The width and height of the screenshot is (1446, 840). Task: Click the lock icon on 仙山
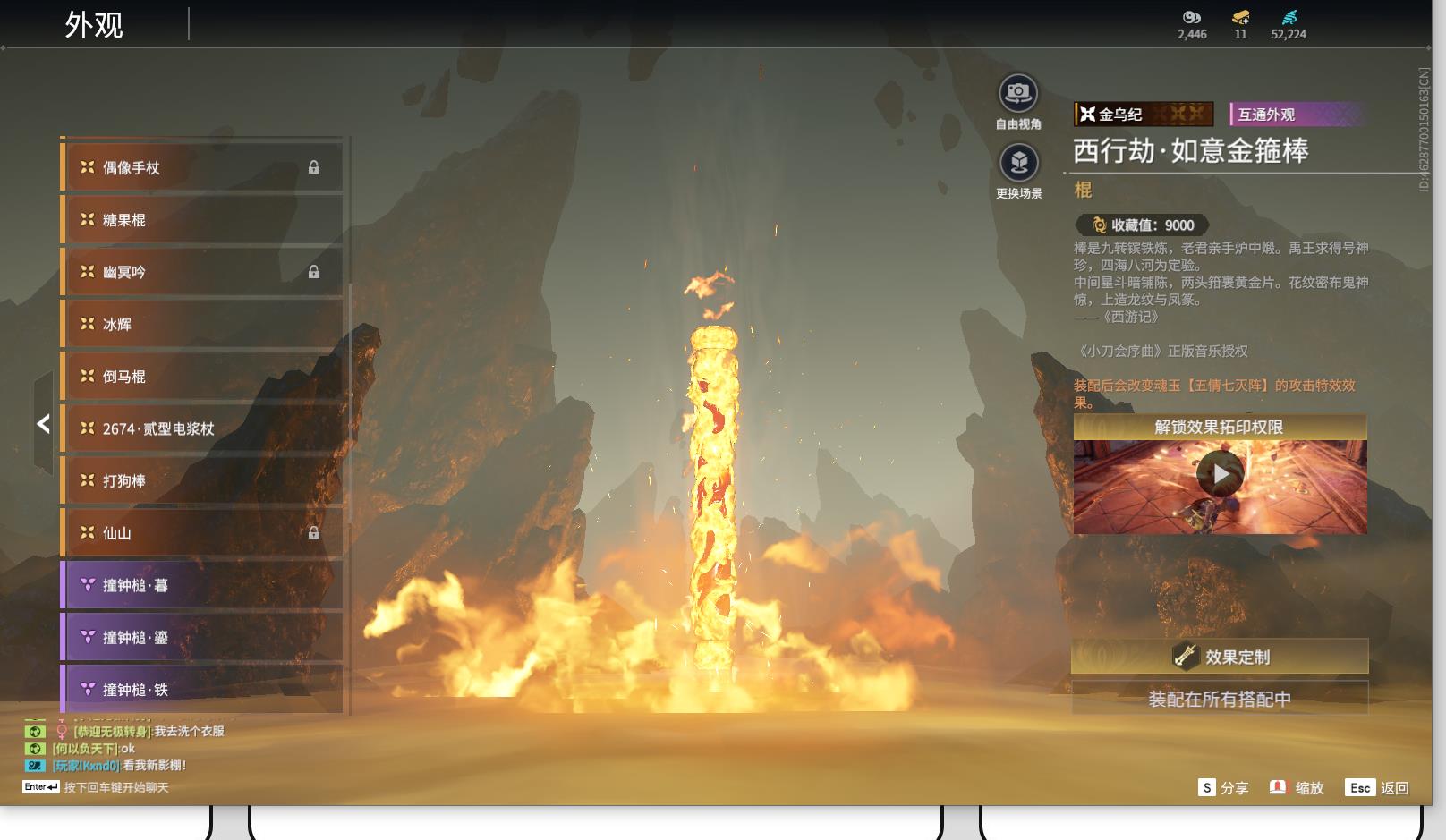[x=314, y=533]
